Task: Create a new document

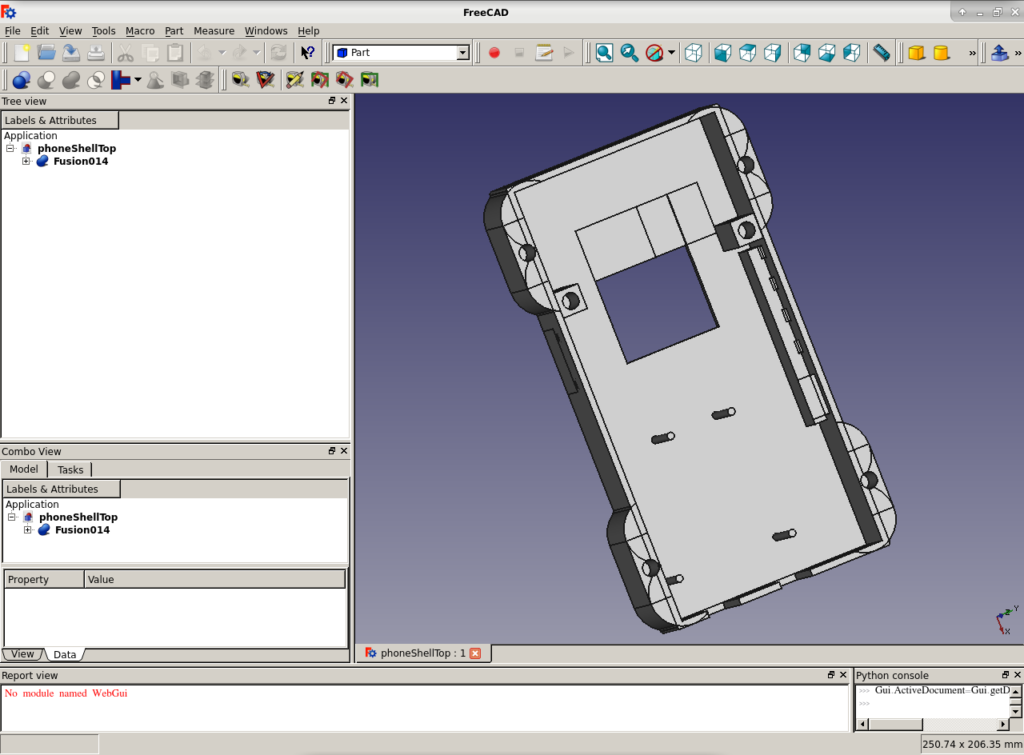Action: (22, 53)
